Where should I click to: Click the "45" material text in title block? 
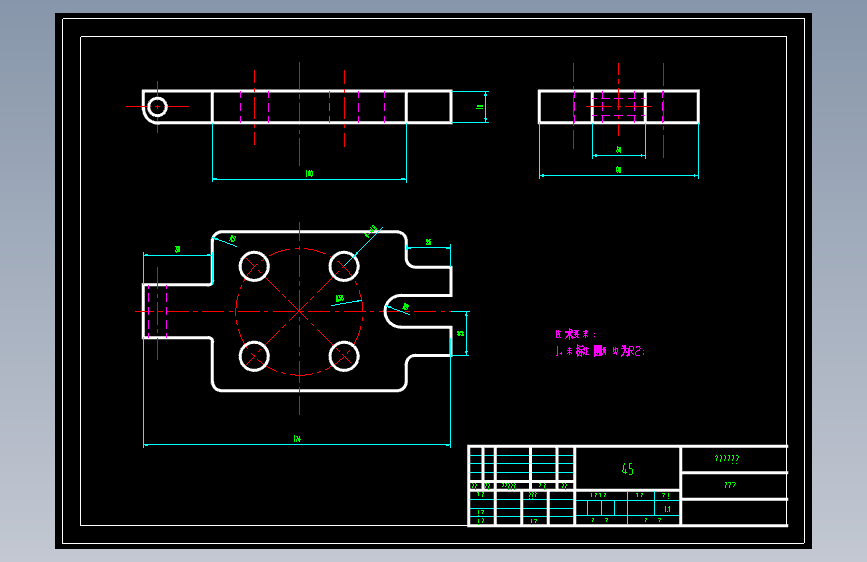pyautogui.click(x=628, y=469)
